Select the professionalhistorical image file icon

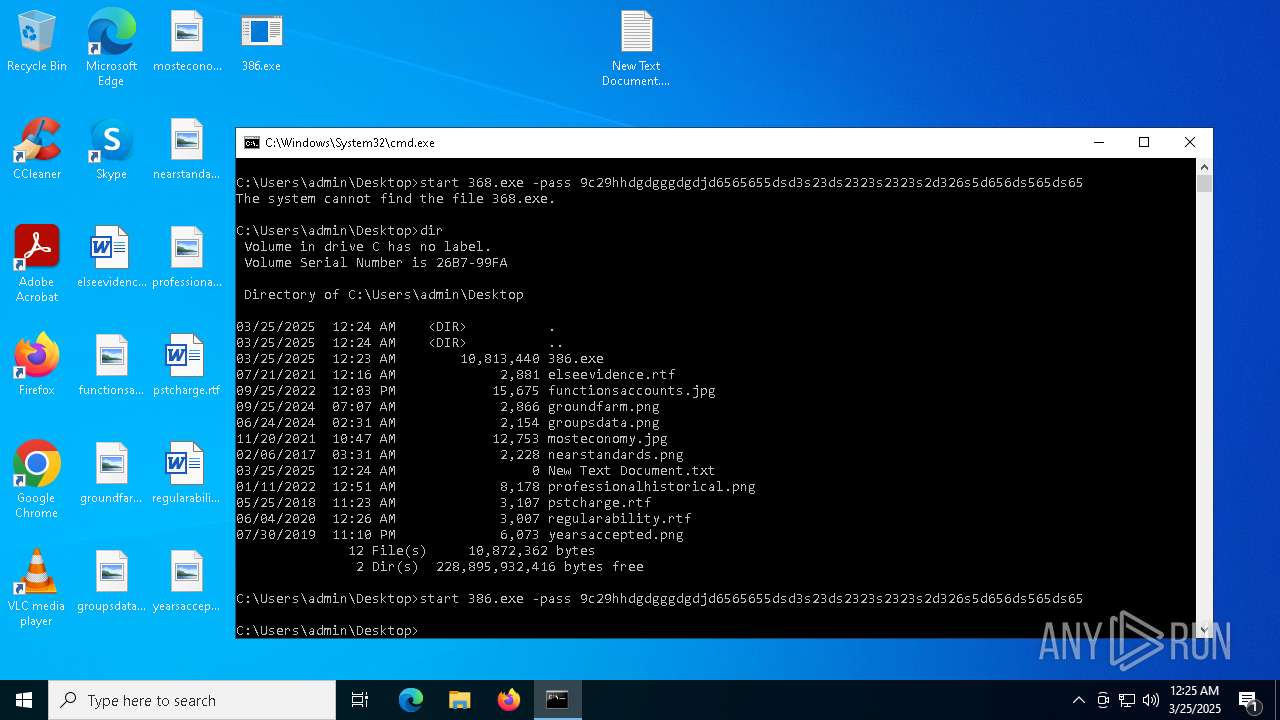[x=187, y=257]
